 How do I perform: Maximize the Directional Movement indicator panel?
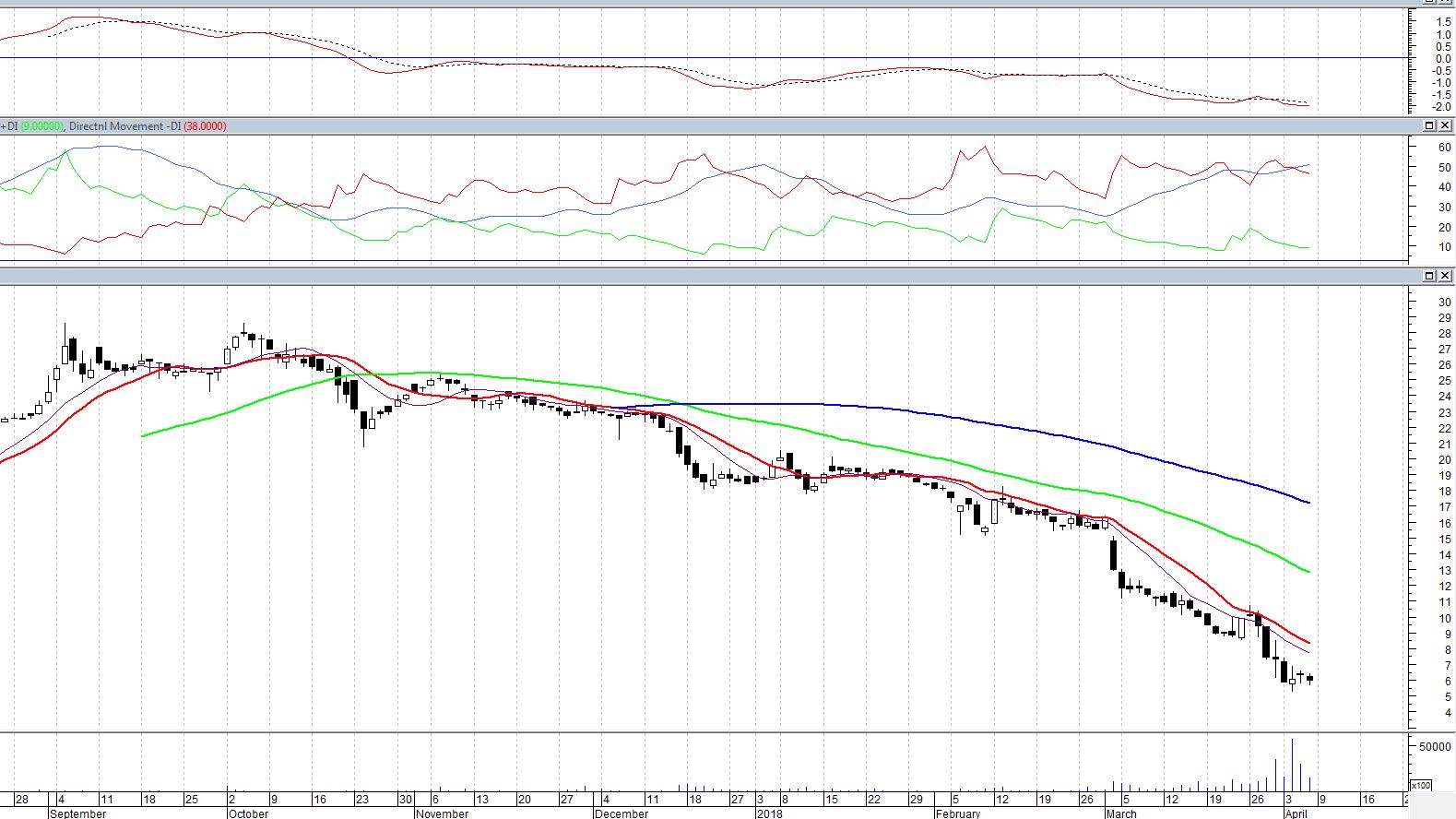(1430, 125)
